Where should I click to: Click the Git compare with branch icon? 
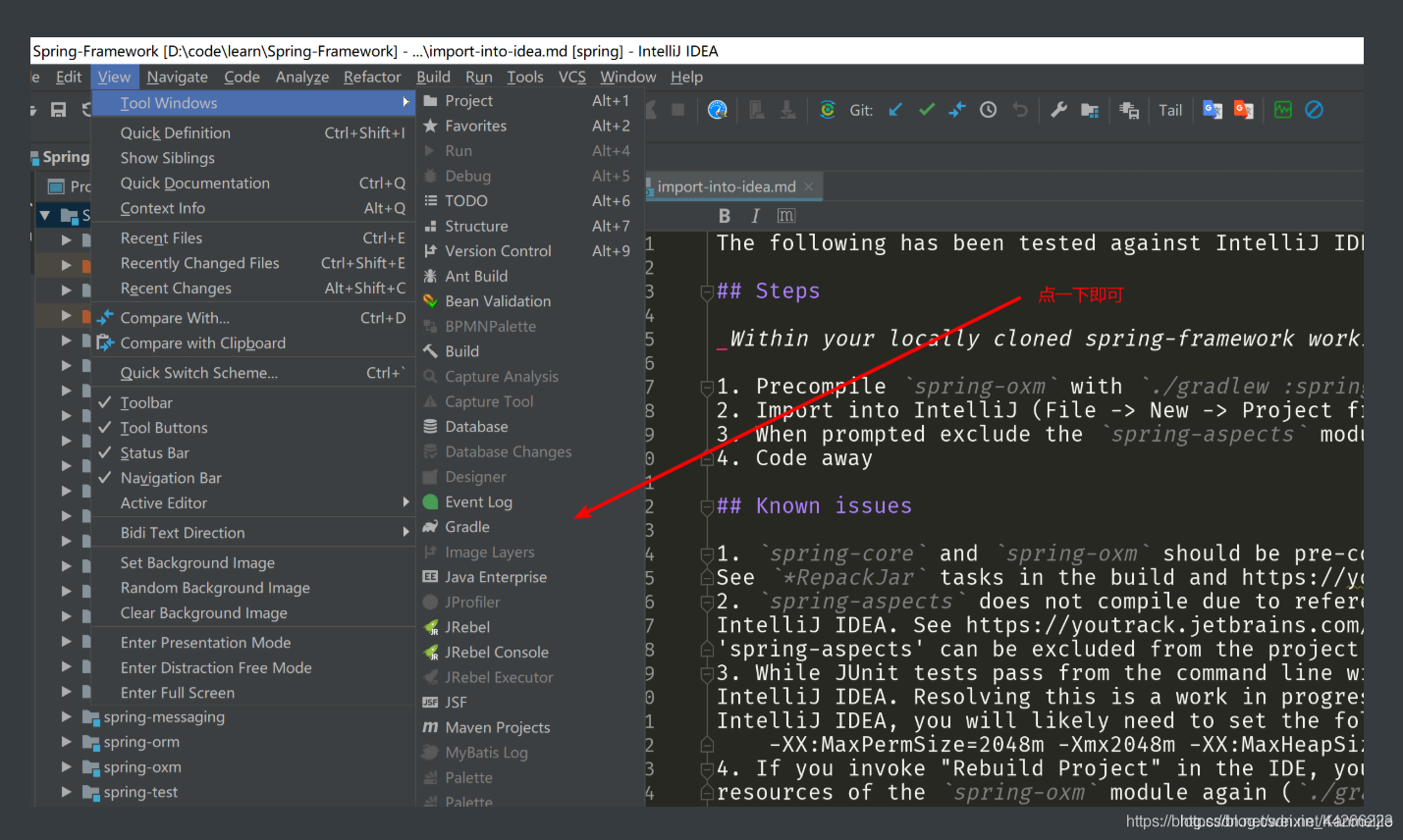coord(957,110)
